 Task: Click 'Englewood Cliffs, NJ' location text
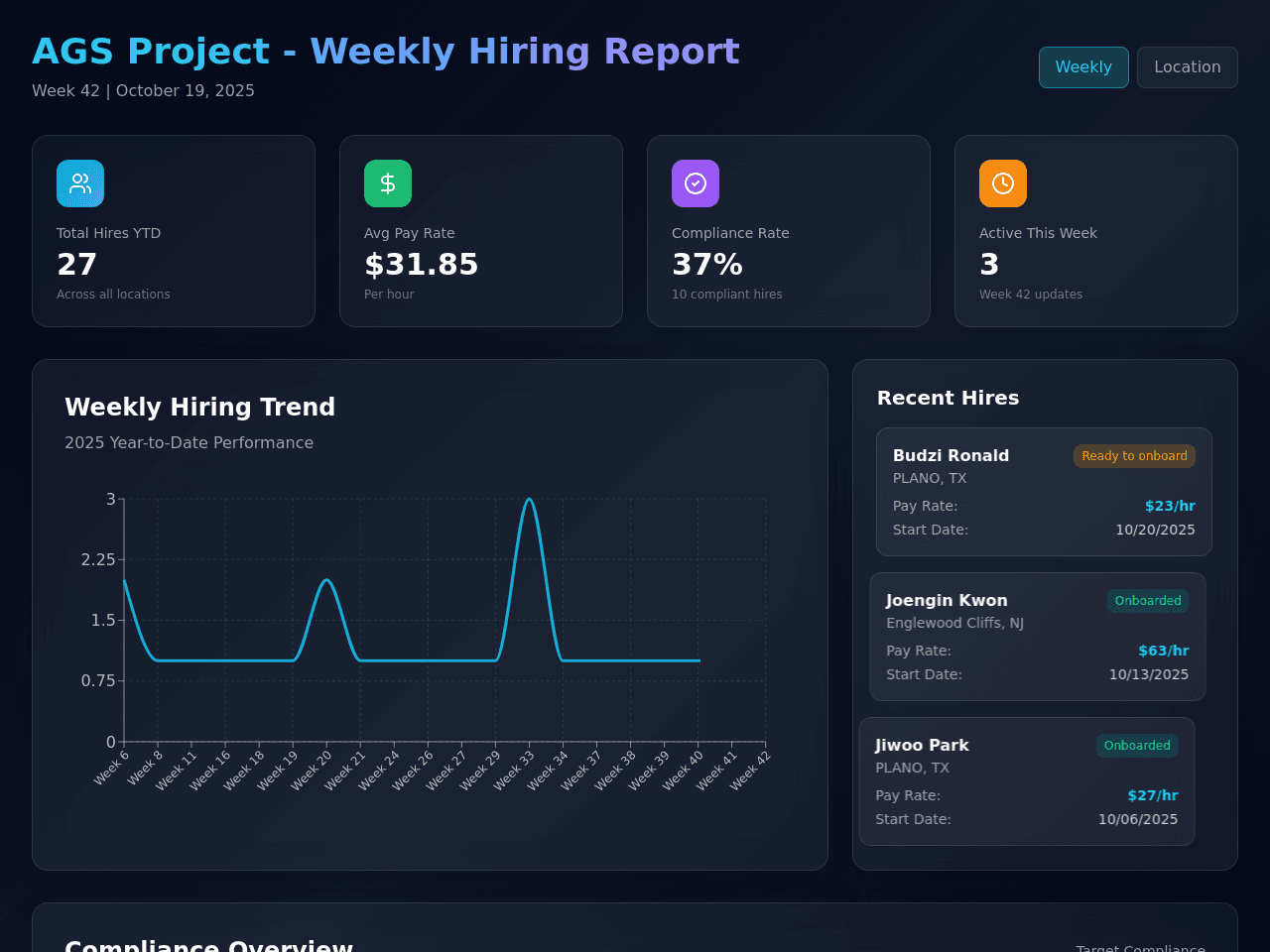[954, 623]
